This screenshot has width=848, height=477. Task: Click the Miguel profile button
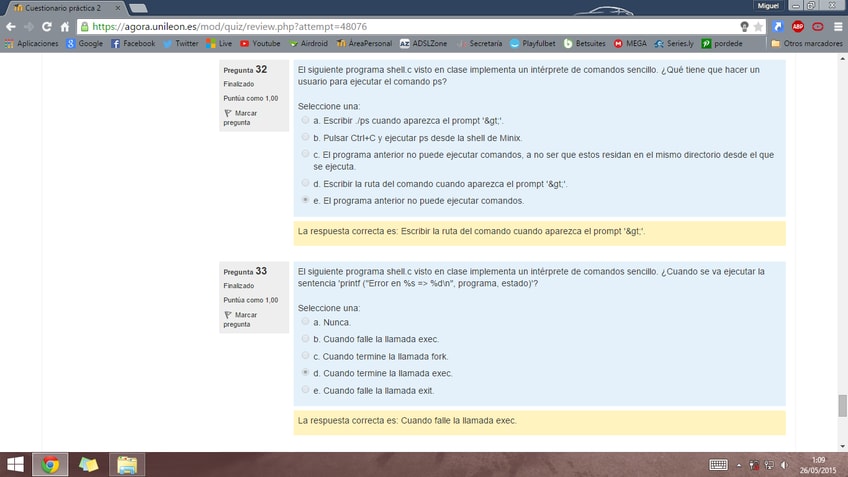click(x=768, y=6)
